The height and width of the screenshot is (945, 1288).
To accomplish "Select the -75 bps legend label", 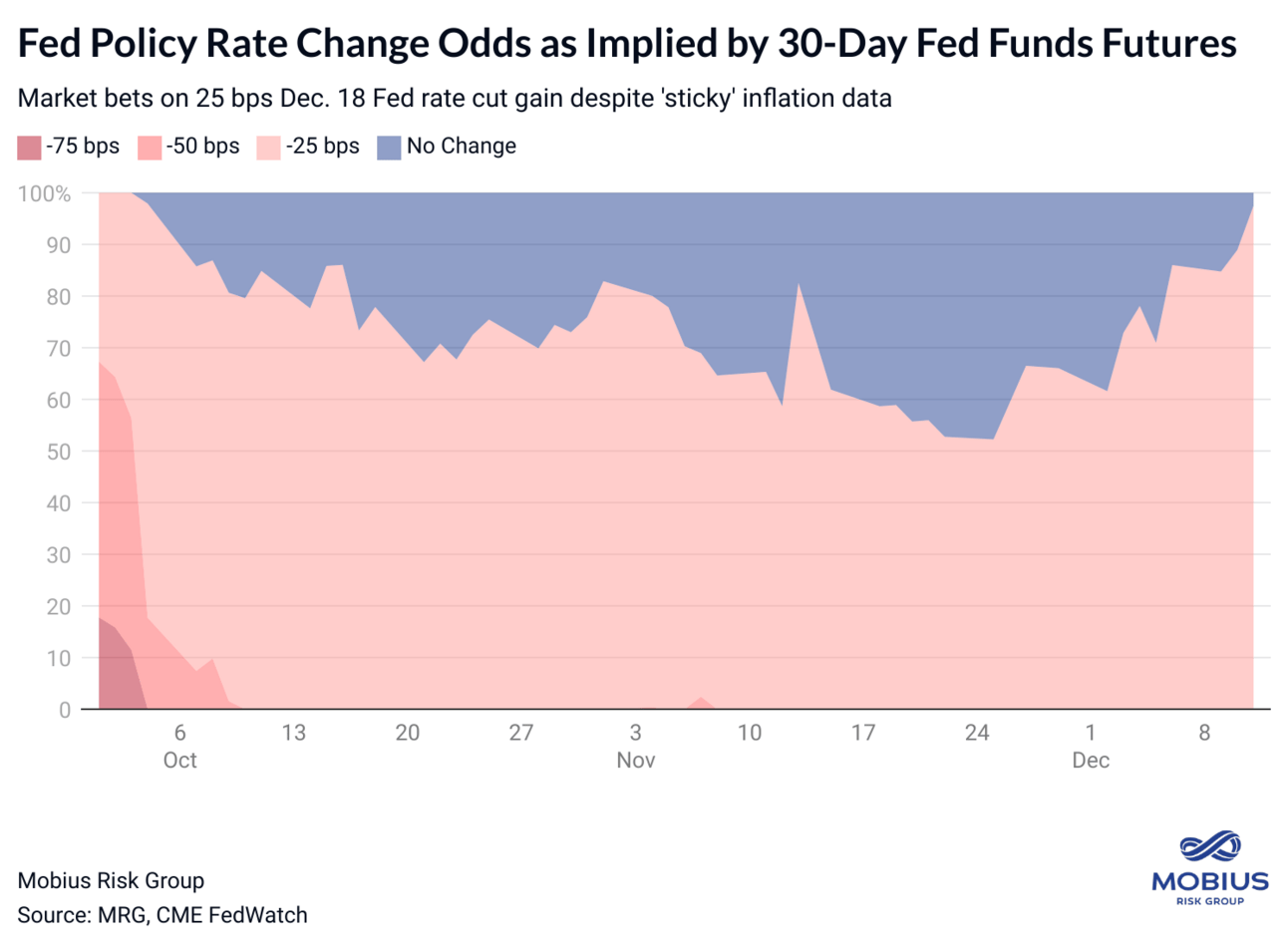I will point(83,147).
